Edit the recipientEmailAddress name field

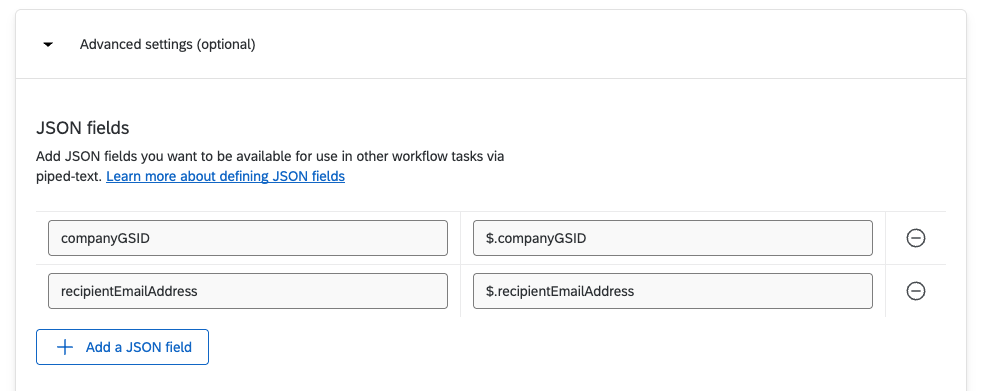coord(248,291)
